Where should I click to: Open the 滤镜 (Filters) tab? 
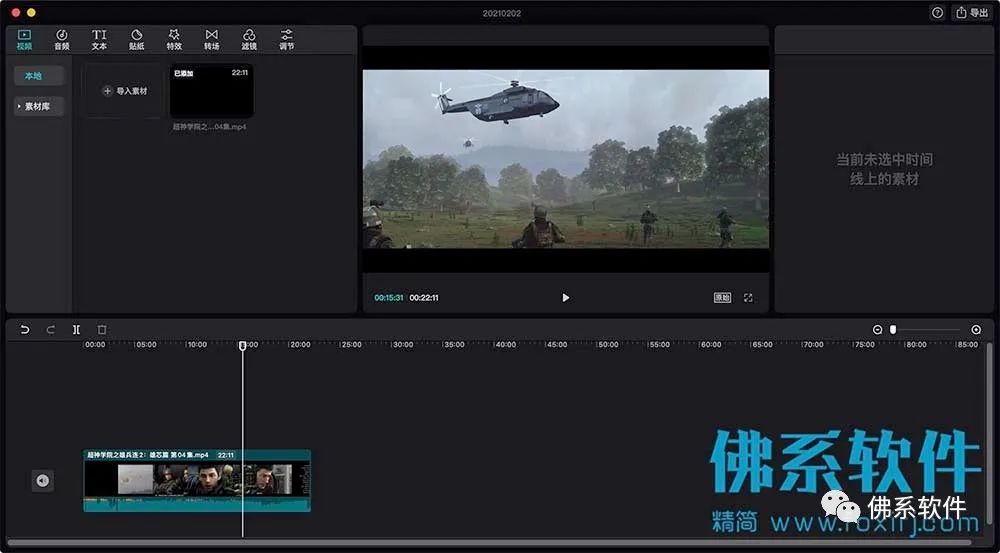249,40
